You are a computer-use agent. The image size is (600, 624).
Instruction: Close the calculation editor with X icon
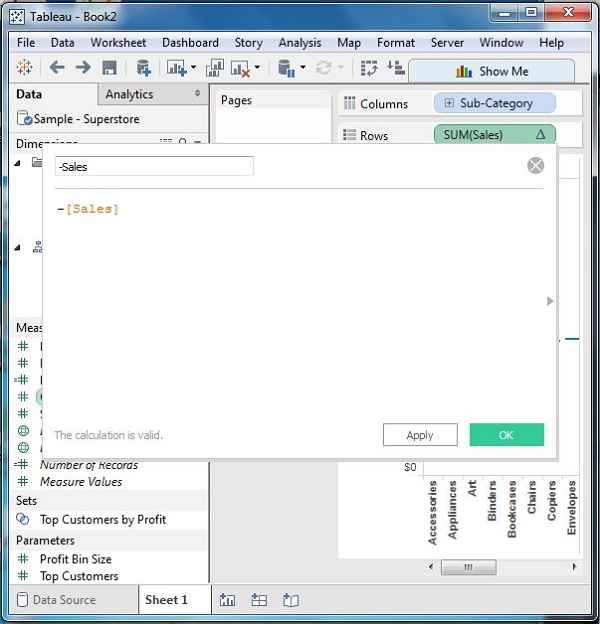click(536, 166)
